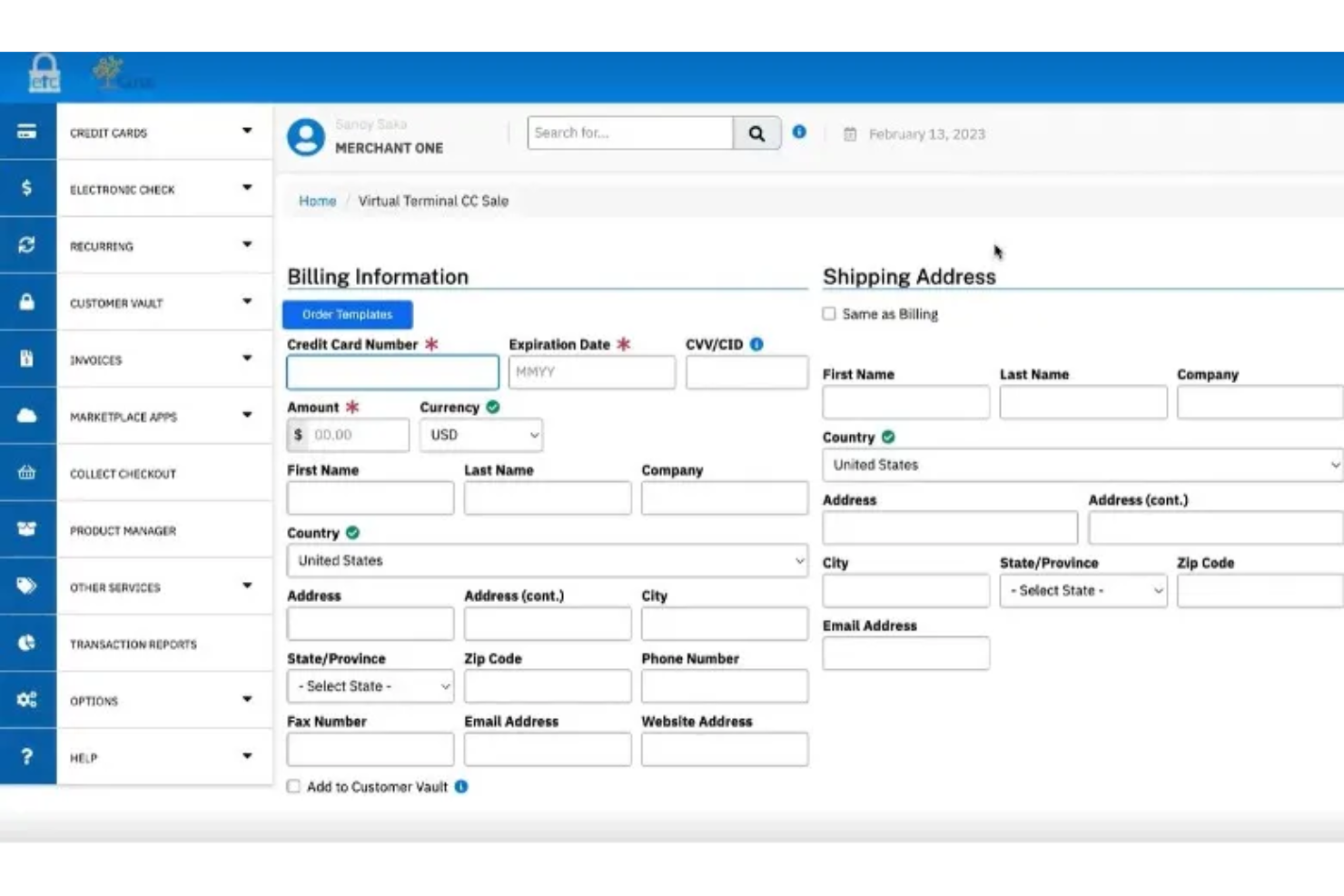This screenshot has height=896, width=1344.
Task: Open the billing Country dropdown
Action: pyautogui.click(x=546, y=561)
